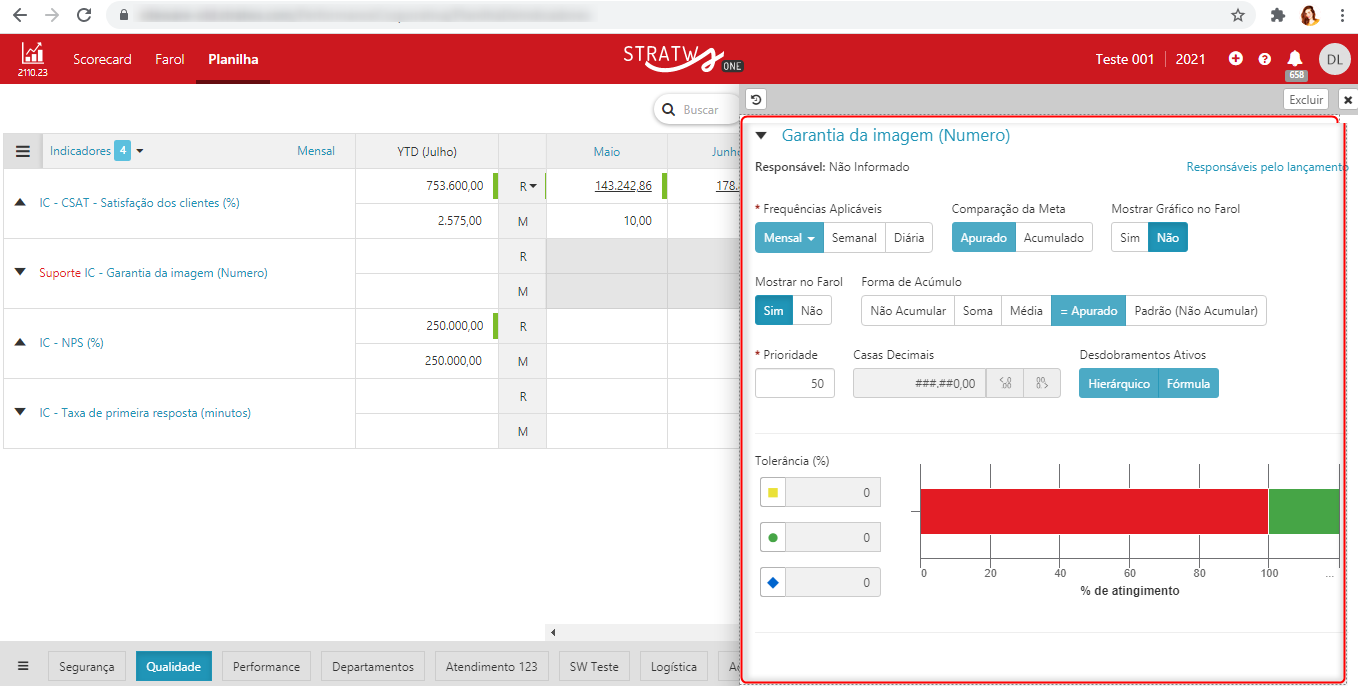This screenshot has width=1358, height=686.
Task: Open the Farol tab
Action: coord(170,59)
